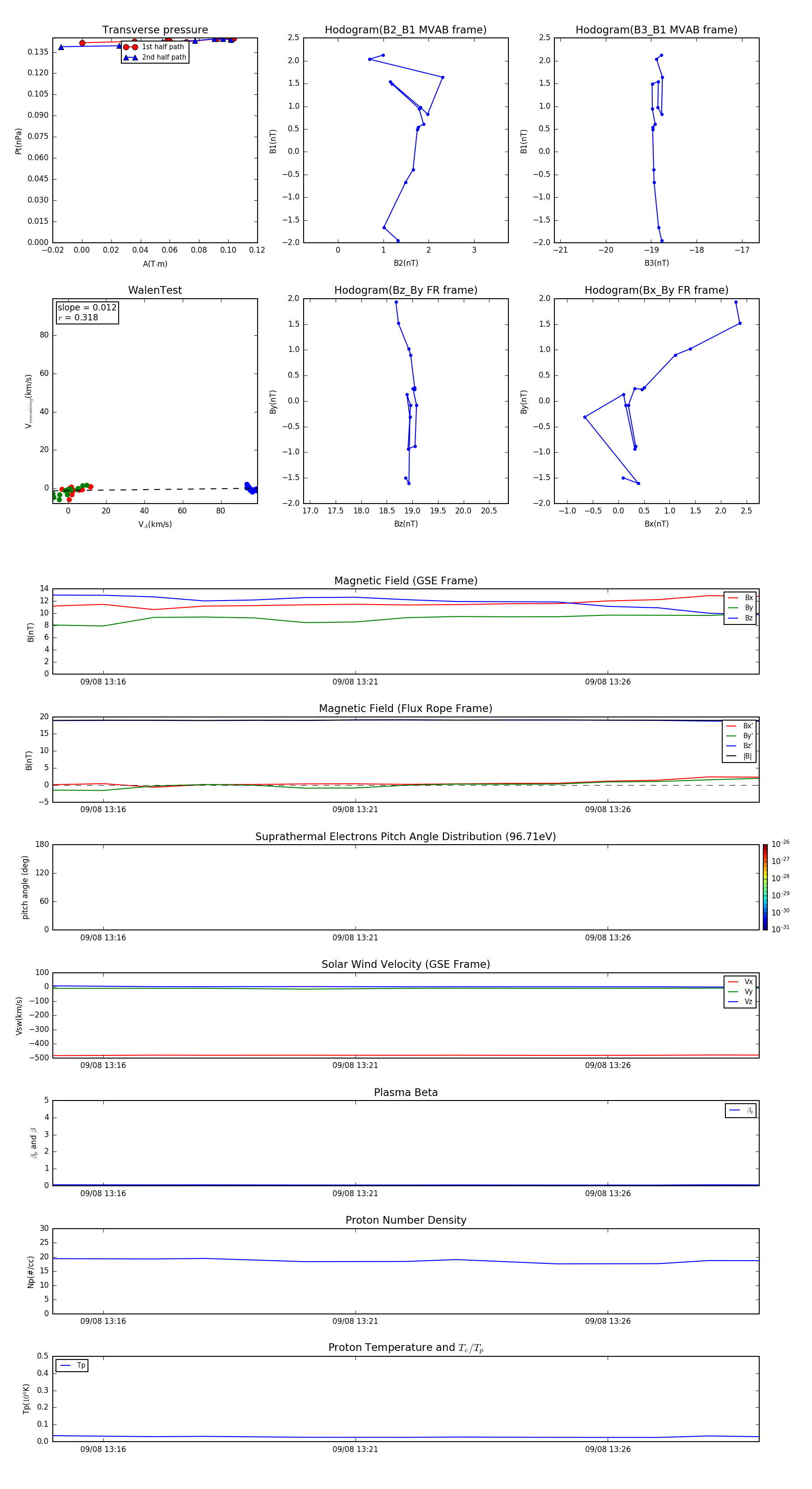The width and height of the screenshot is (812, 1489).
Task: Click the 'A(T·m)' x-axis label
Action: [155, 264]
